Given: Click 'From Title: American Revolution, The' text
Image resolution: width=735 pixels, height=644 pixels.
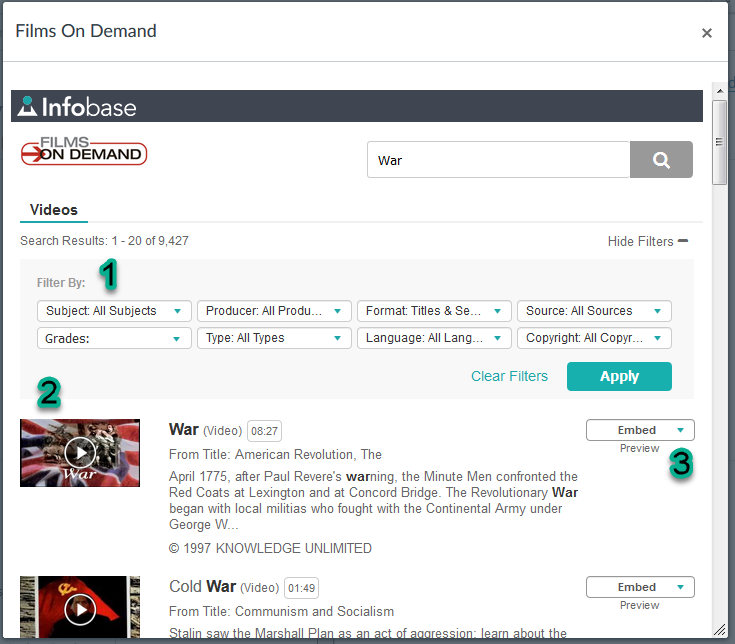Looking at the screenshot, I should pos(275,454).
